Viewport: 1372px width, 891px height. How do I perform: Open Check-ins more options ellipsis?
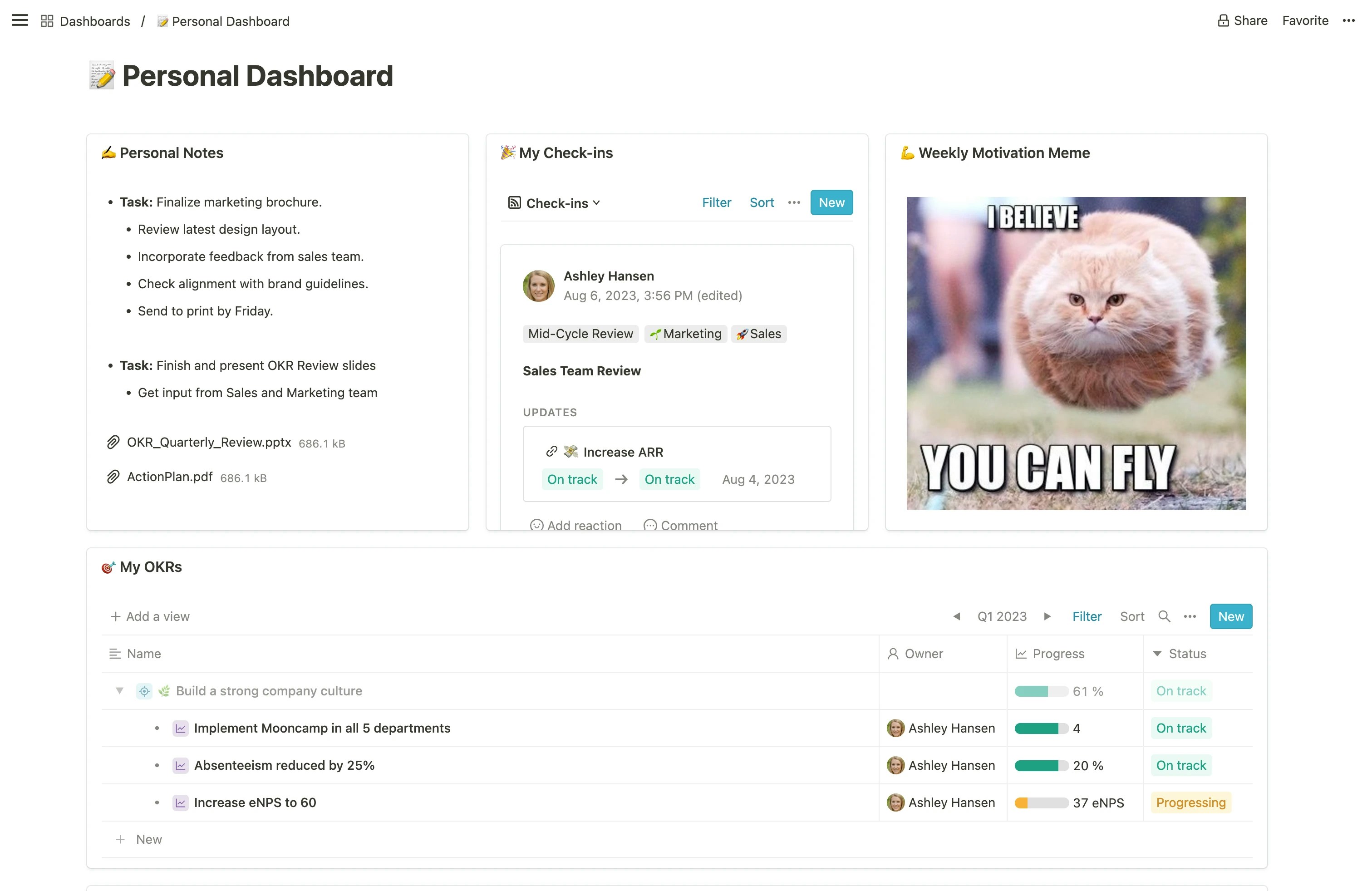(x=794, y=202)
